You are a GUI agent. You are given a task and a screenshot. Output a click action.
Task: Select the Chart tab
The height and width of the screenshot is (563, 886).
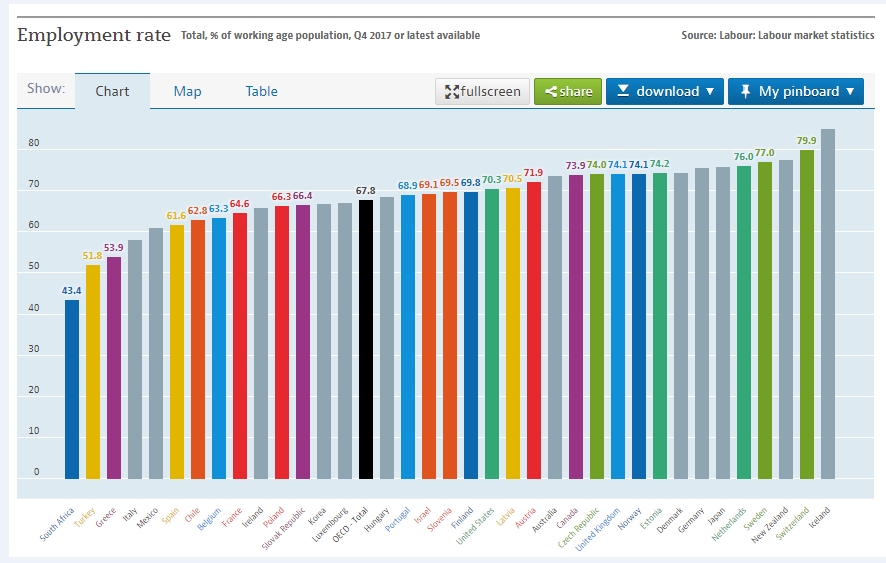(112, 91)
